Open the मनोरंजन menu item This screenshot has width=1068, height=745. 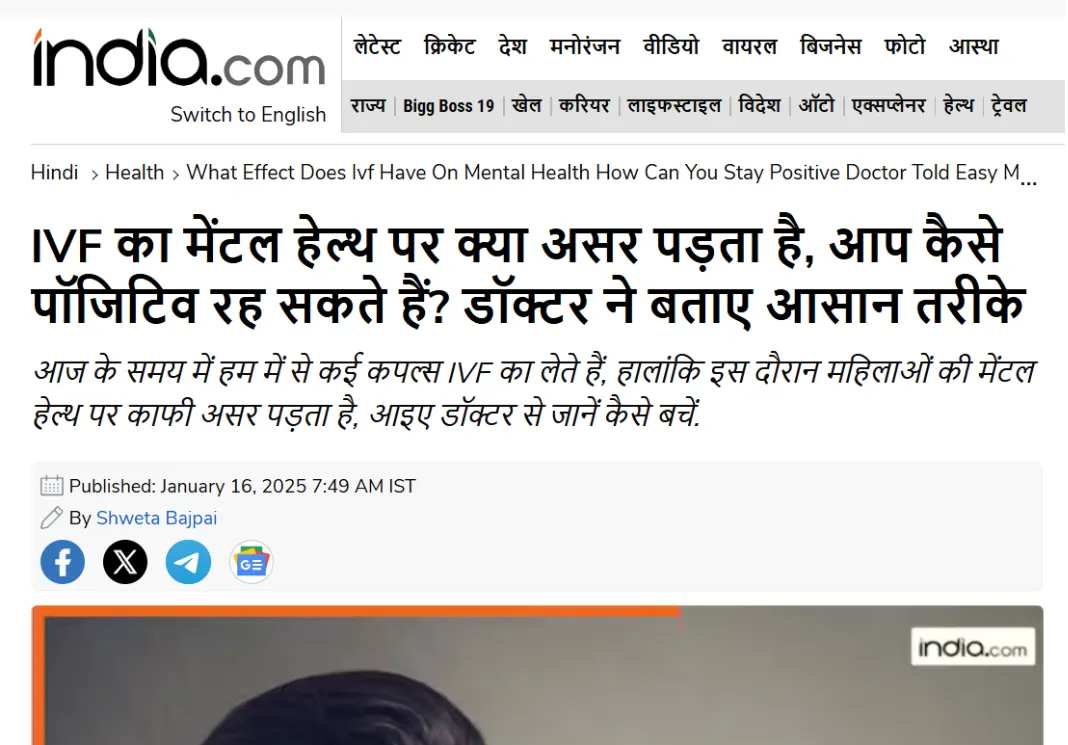click(x=585, y=46)
